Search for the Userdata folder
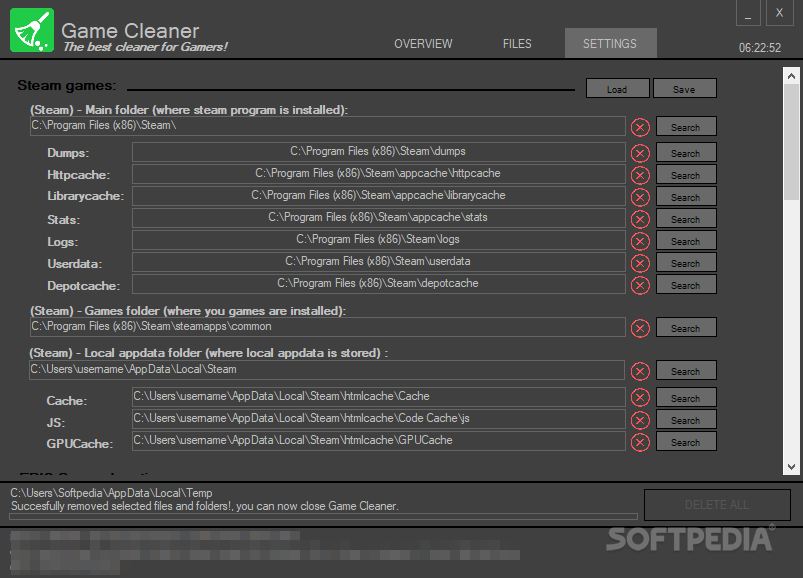 coord(686,263)
